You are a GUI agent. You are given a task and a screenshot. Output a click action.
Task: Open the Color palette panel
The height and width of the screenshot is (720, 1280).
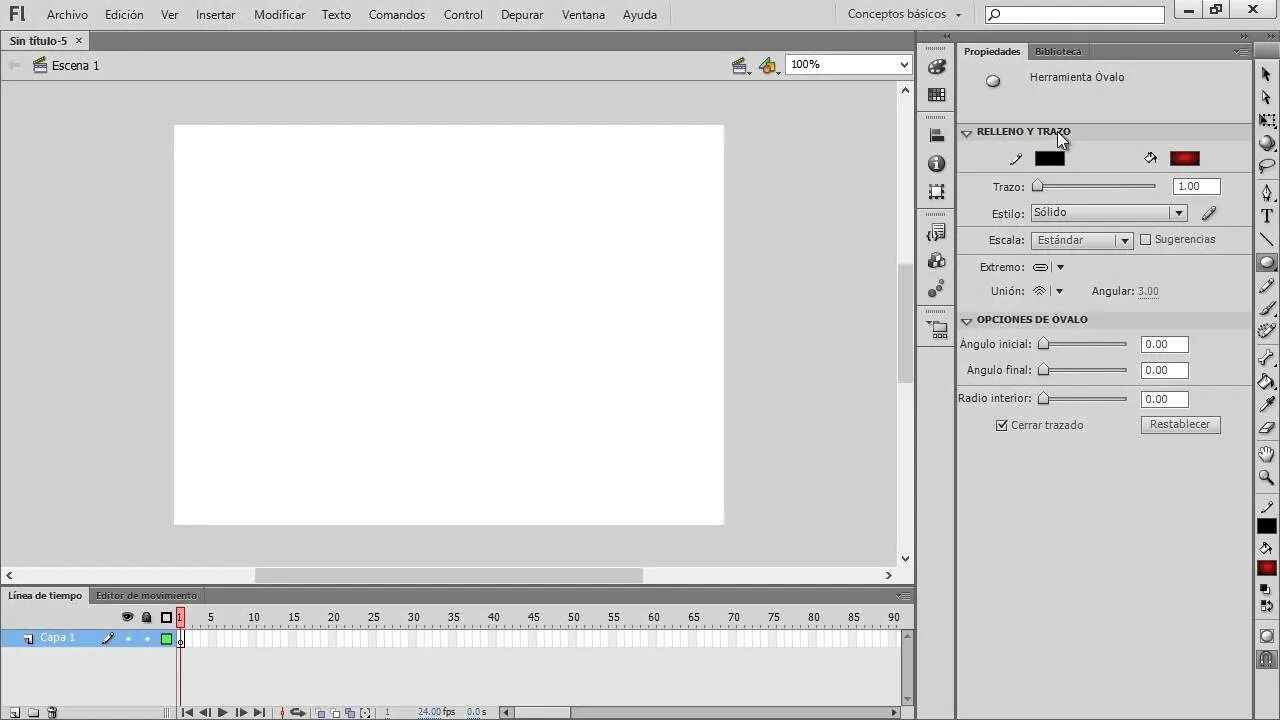tap(936, 67)
